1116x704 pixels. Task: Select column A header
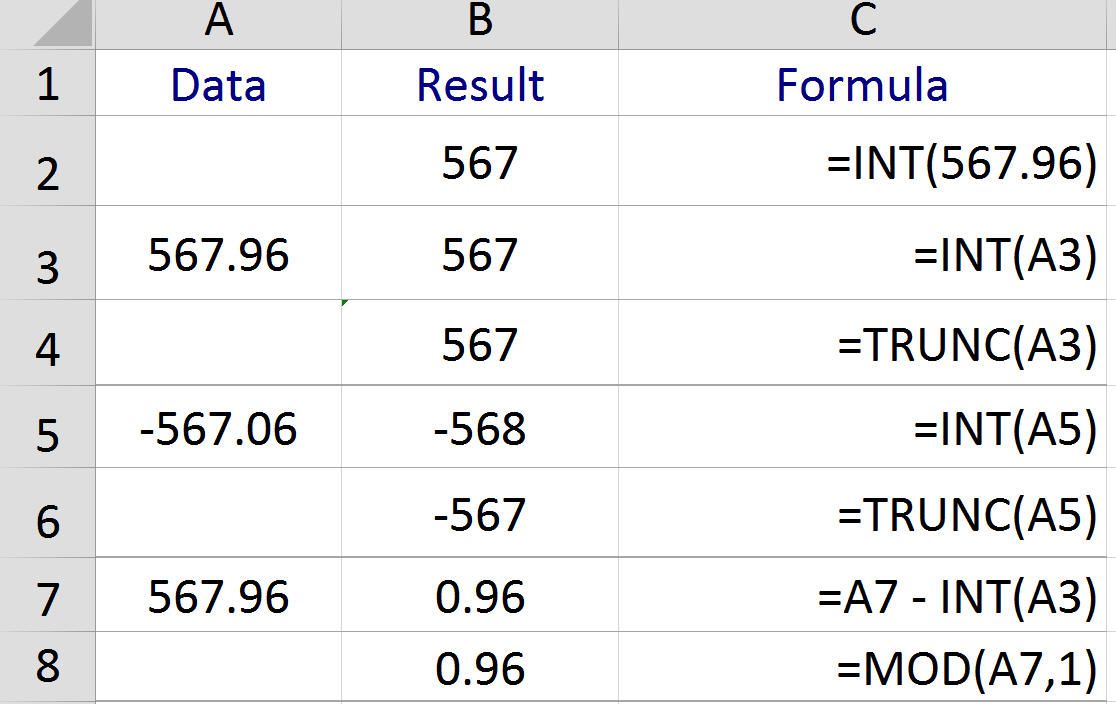(219, 23)
